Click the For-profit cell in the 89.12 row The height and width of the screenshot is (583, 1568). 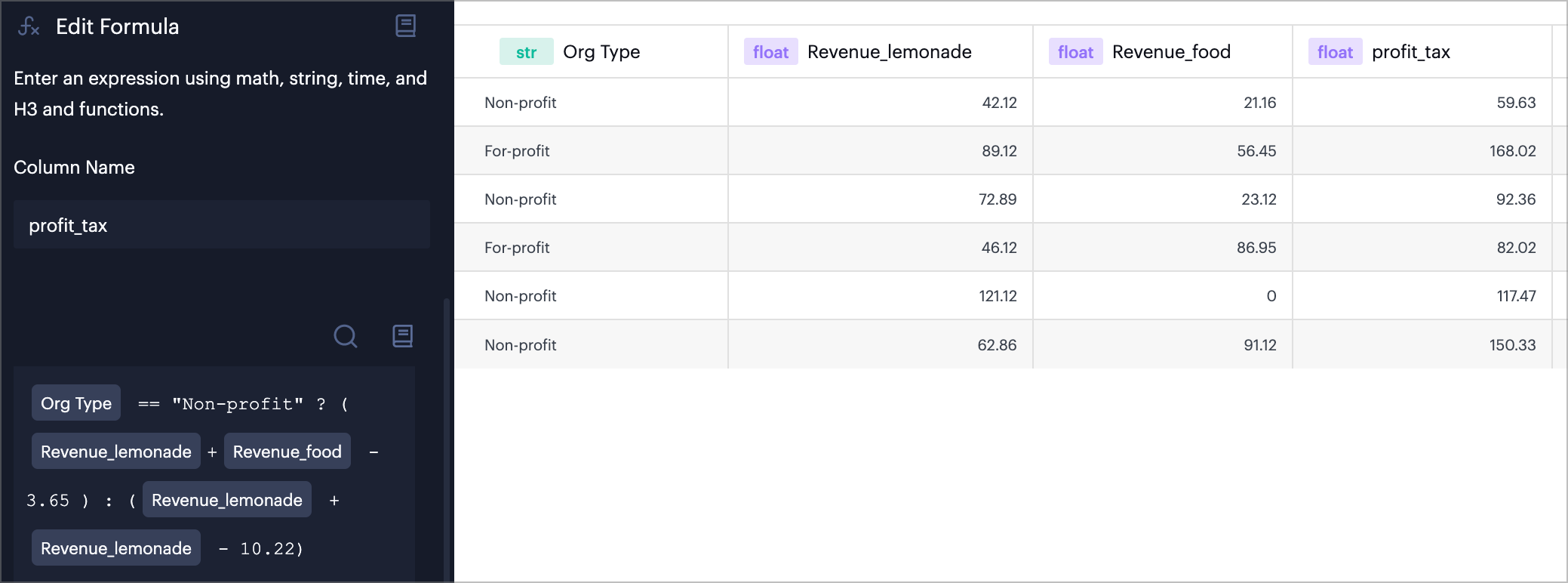591,150
